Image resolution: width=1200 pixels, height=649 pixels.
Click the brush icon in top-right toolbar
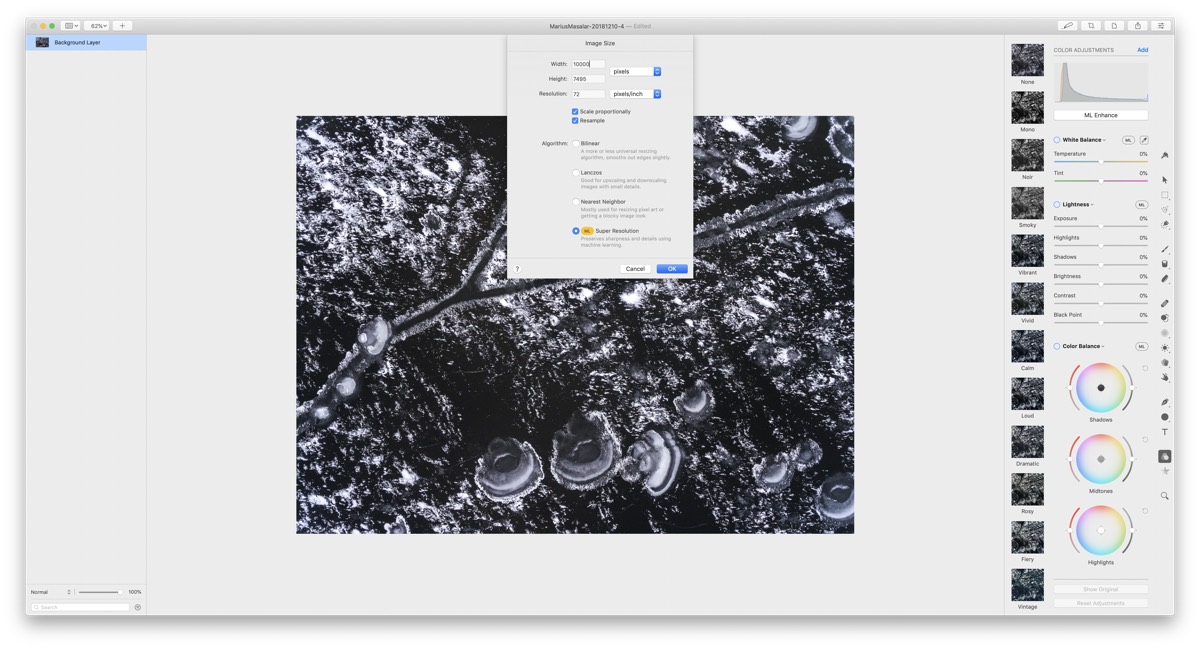(x=1067, y=26)
